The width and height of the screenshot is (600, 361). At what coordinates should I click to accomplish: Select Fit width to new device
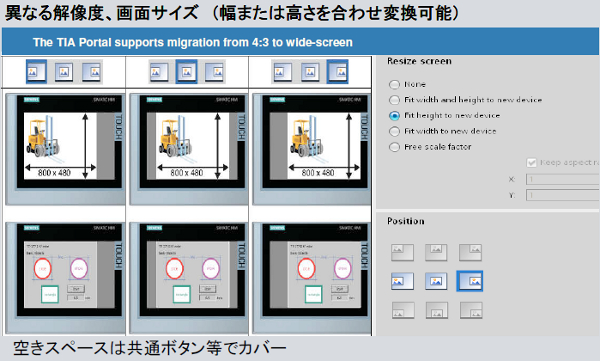click(x=394, y=131)
